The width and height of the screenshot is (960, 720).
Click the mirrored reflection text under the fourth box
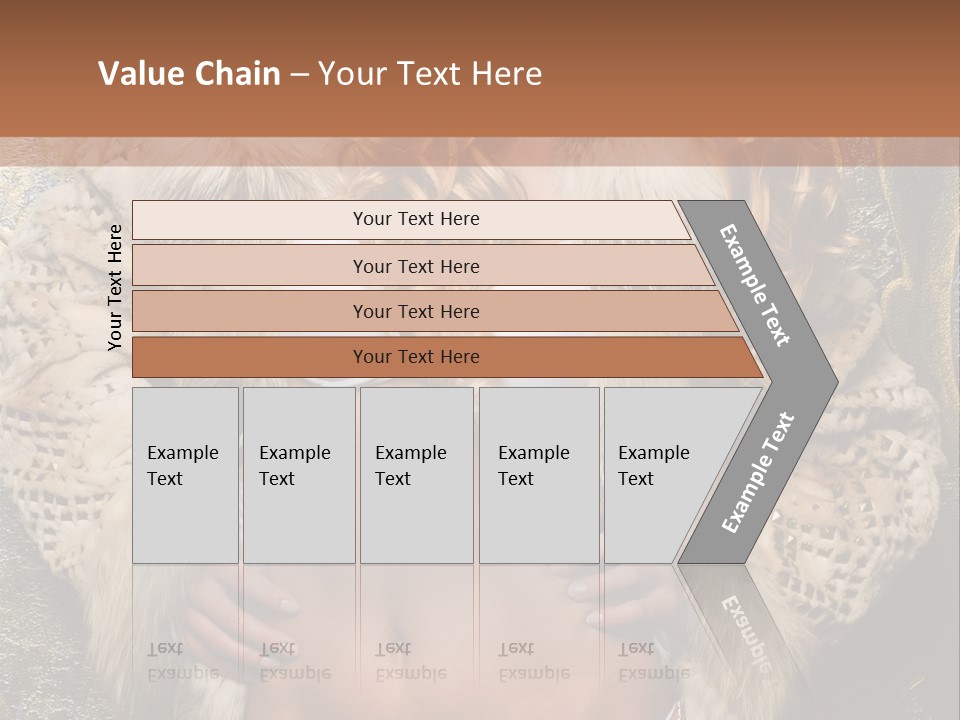pos(533,661)
